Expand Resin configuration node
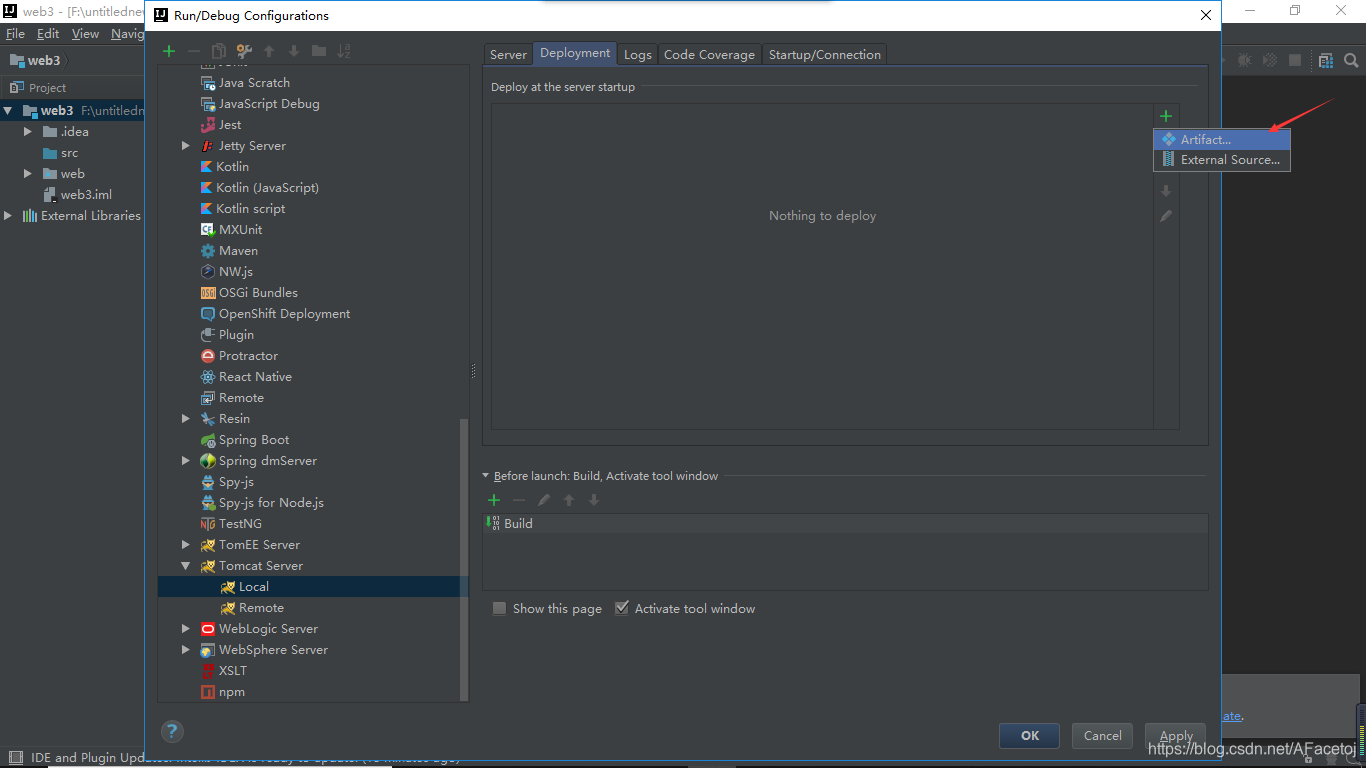Viewport: 1366px width, 768px height. coord(186,419)
